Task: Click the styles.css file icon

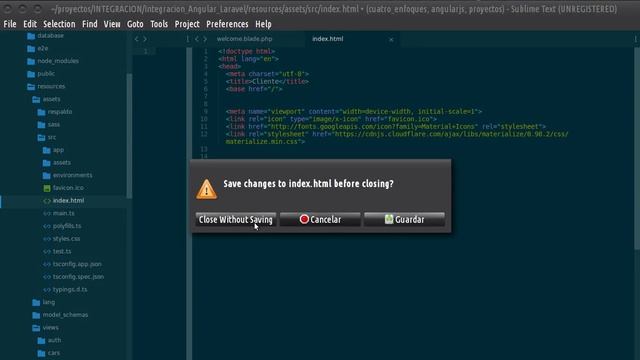Action: click(x=47, y=239)
